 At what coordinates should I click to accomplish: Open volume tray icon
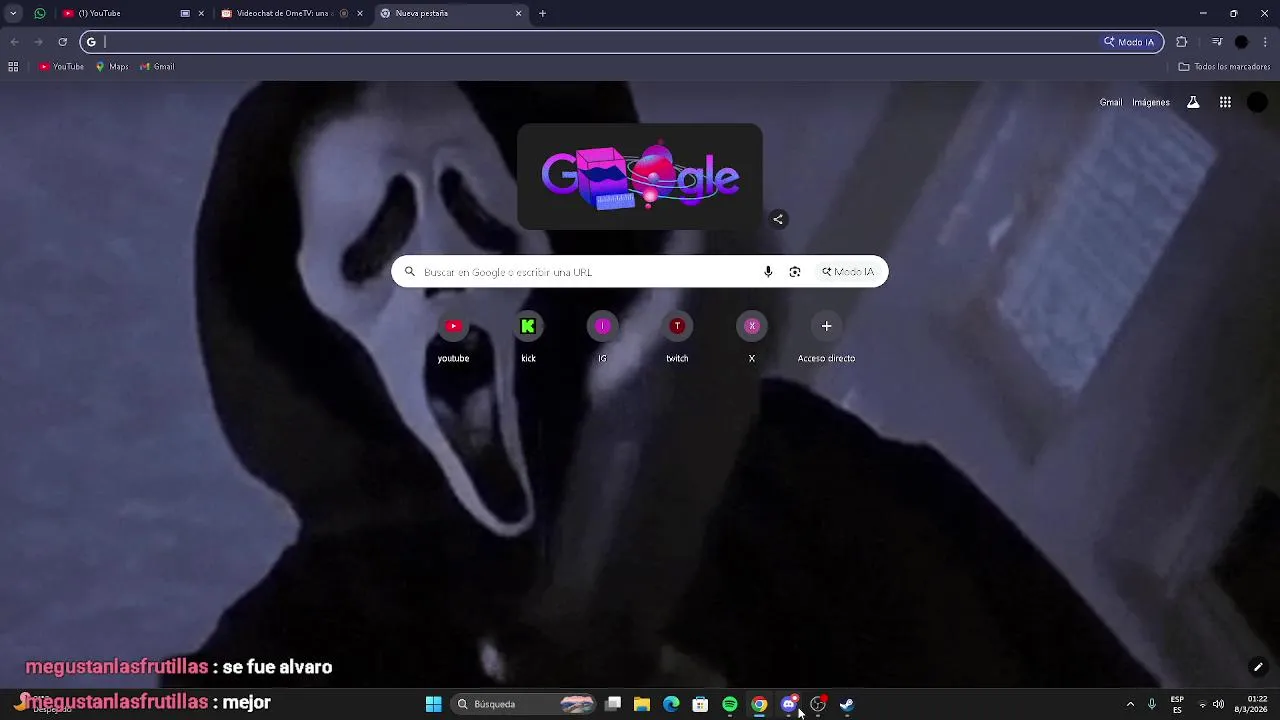1218,704
